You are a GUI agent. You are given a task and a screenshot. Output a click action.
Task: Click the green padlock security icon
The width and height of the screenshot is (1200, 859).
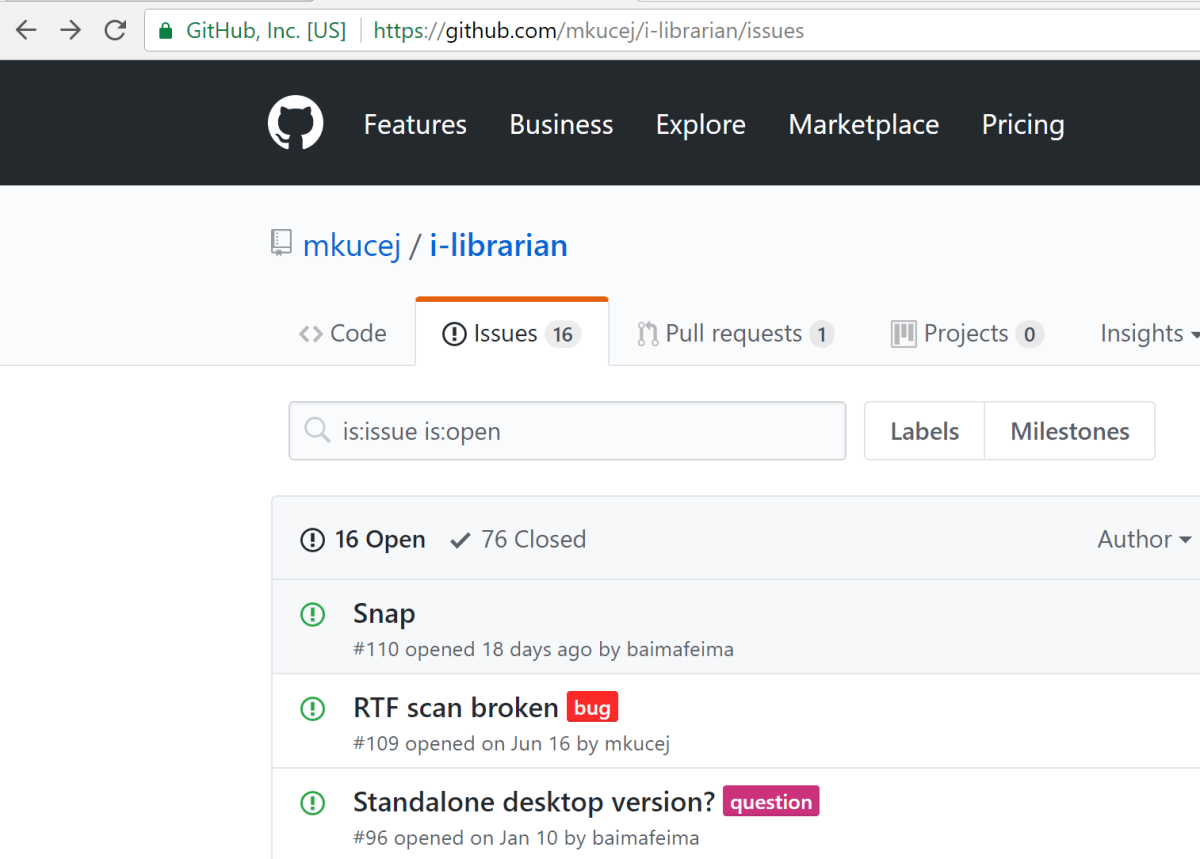coord(166,31)
